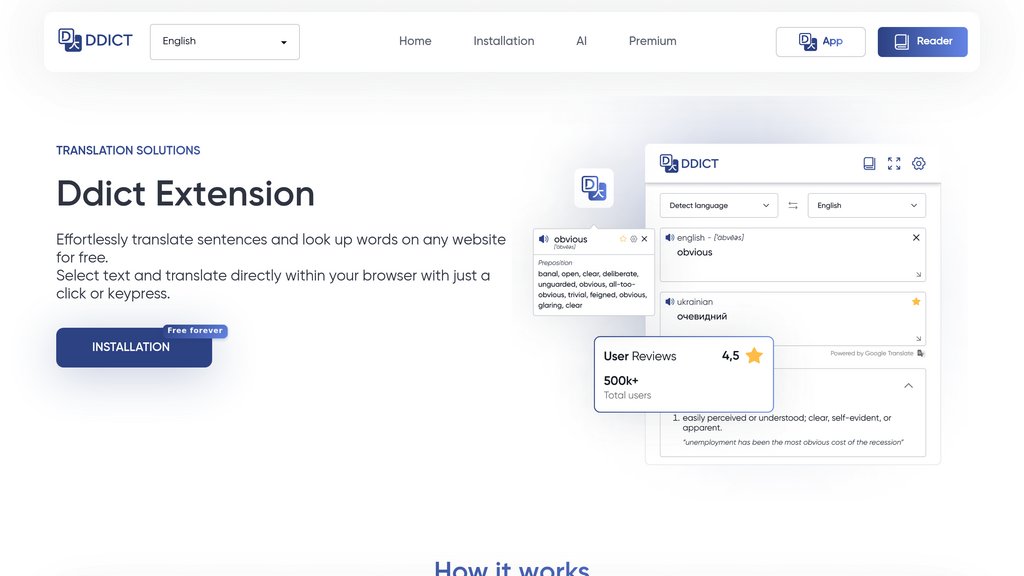The width and height of the screenshot is (1024, 576).
Task: Click the resize handle of the english box
Action: pos(918,275)
